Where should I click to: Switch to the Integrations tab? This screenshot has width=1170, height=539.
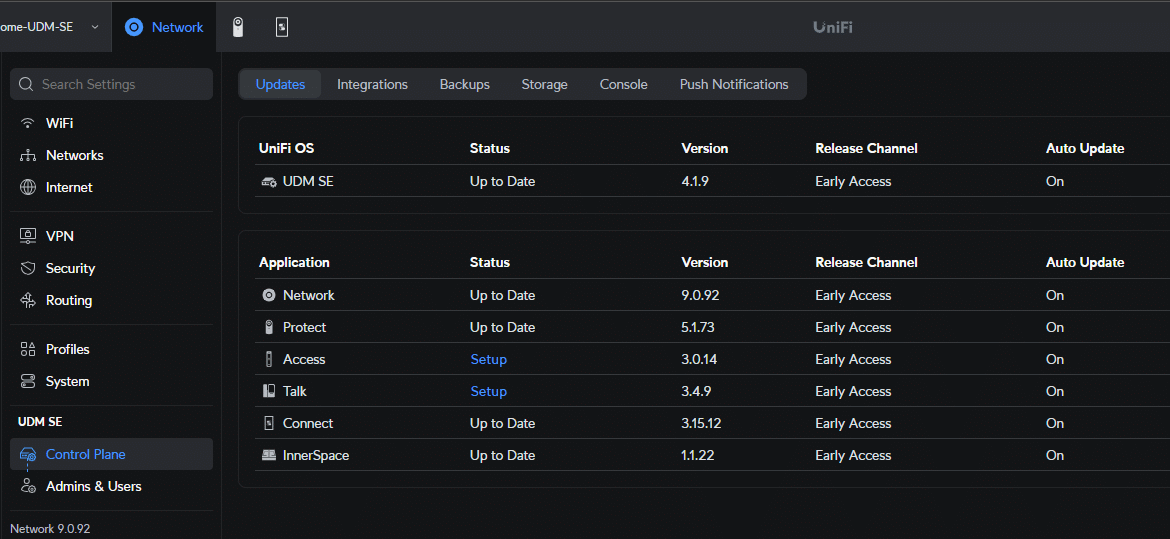[x=372, y=84]
